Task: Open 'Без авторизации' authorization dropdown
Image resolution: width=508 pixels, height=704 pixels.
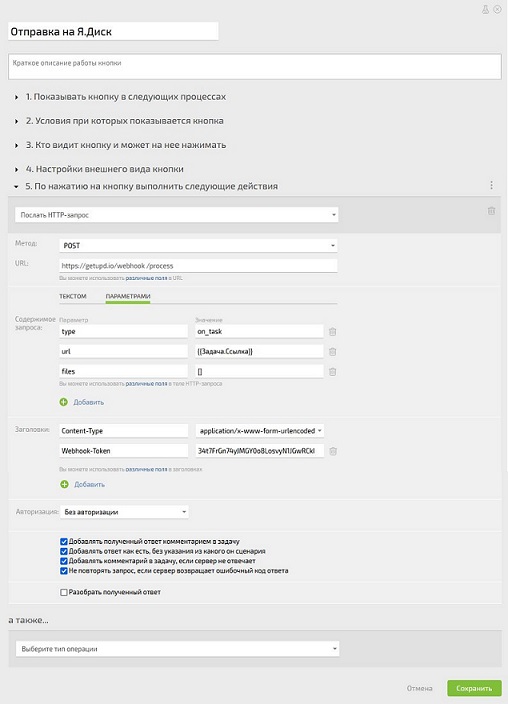Action: tap(124, 512)
